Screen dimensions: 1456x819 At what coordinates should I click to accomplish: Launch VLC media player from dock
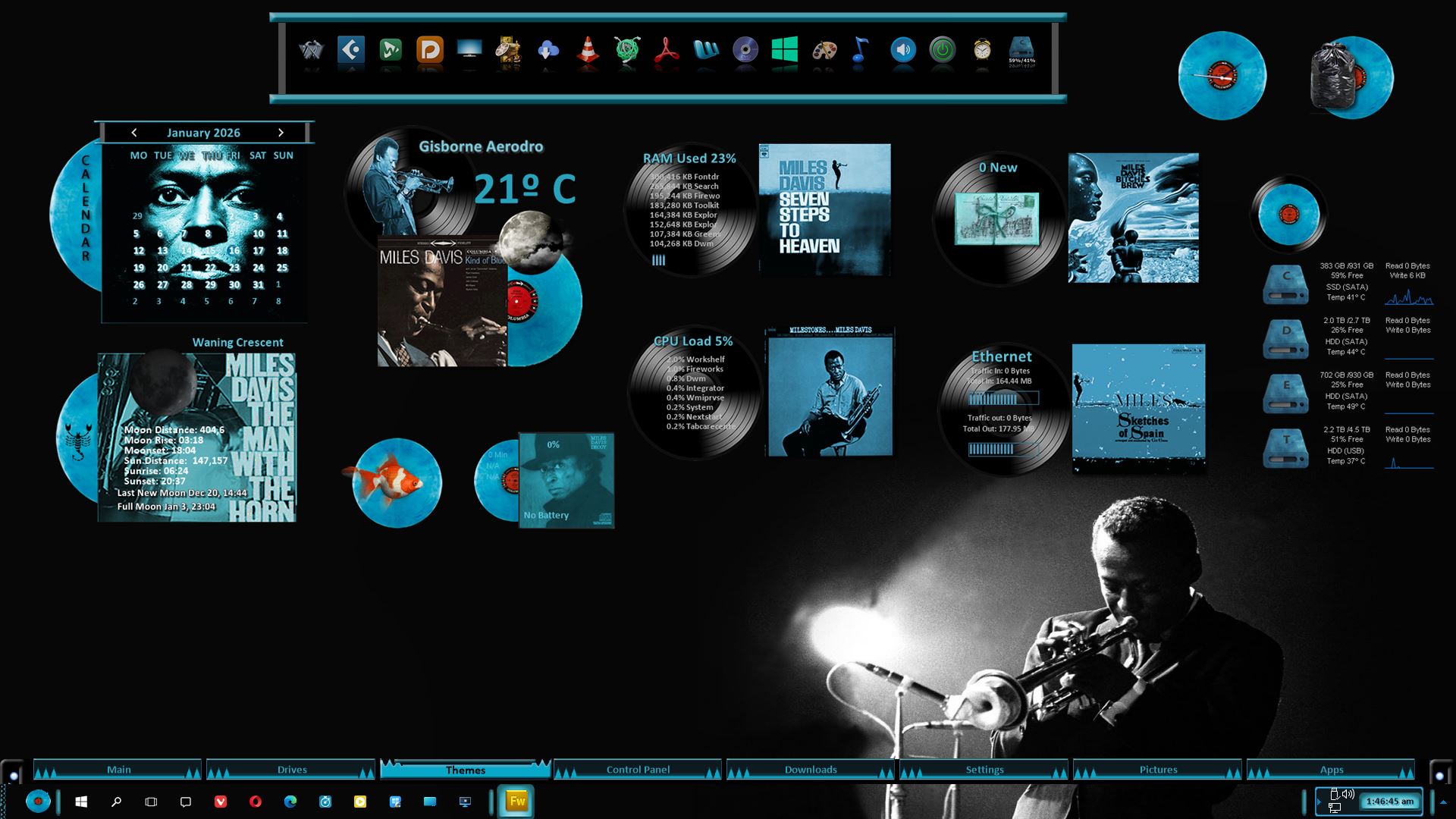click(x=587, y=51)
